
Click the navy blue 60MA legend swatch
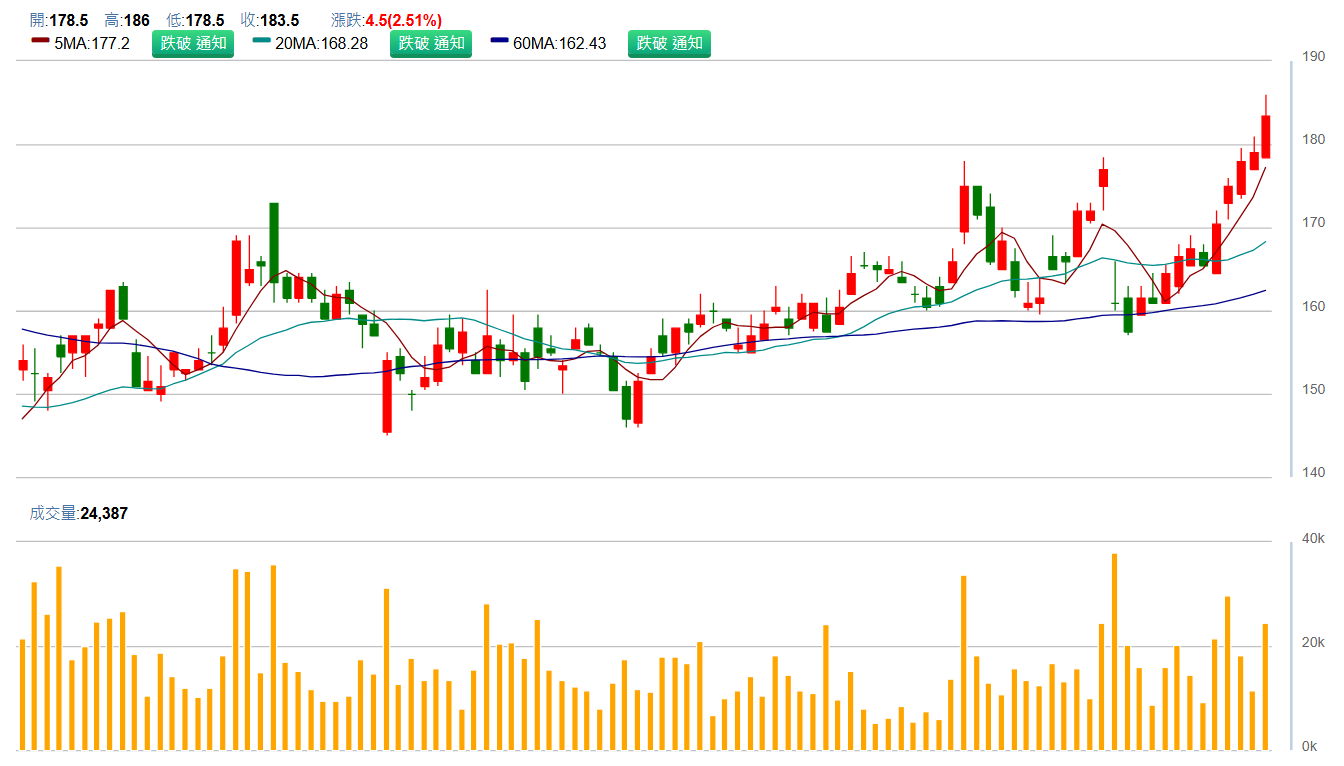point(500,42)
